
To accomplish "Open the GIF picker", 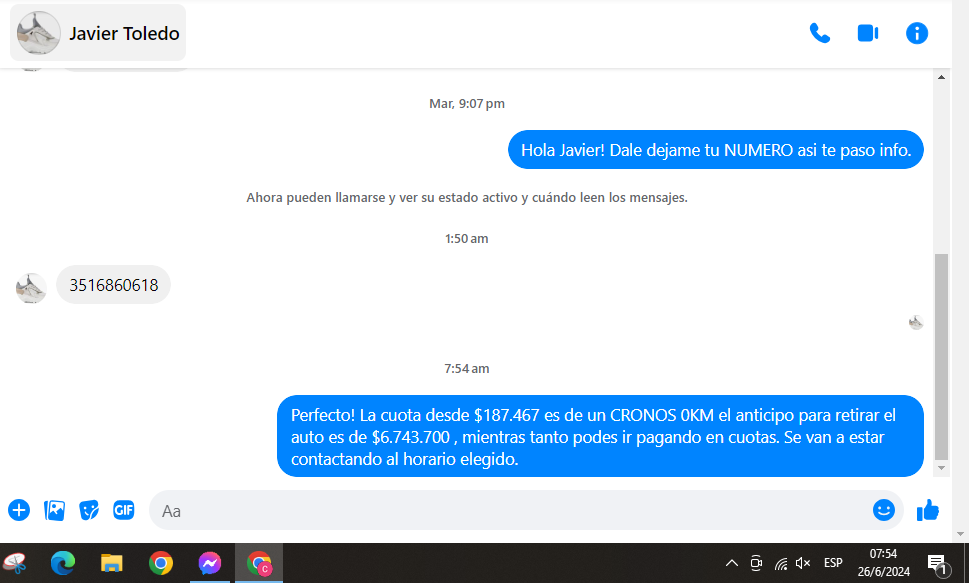I will pyautogui.click(x=123, y=510).
